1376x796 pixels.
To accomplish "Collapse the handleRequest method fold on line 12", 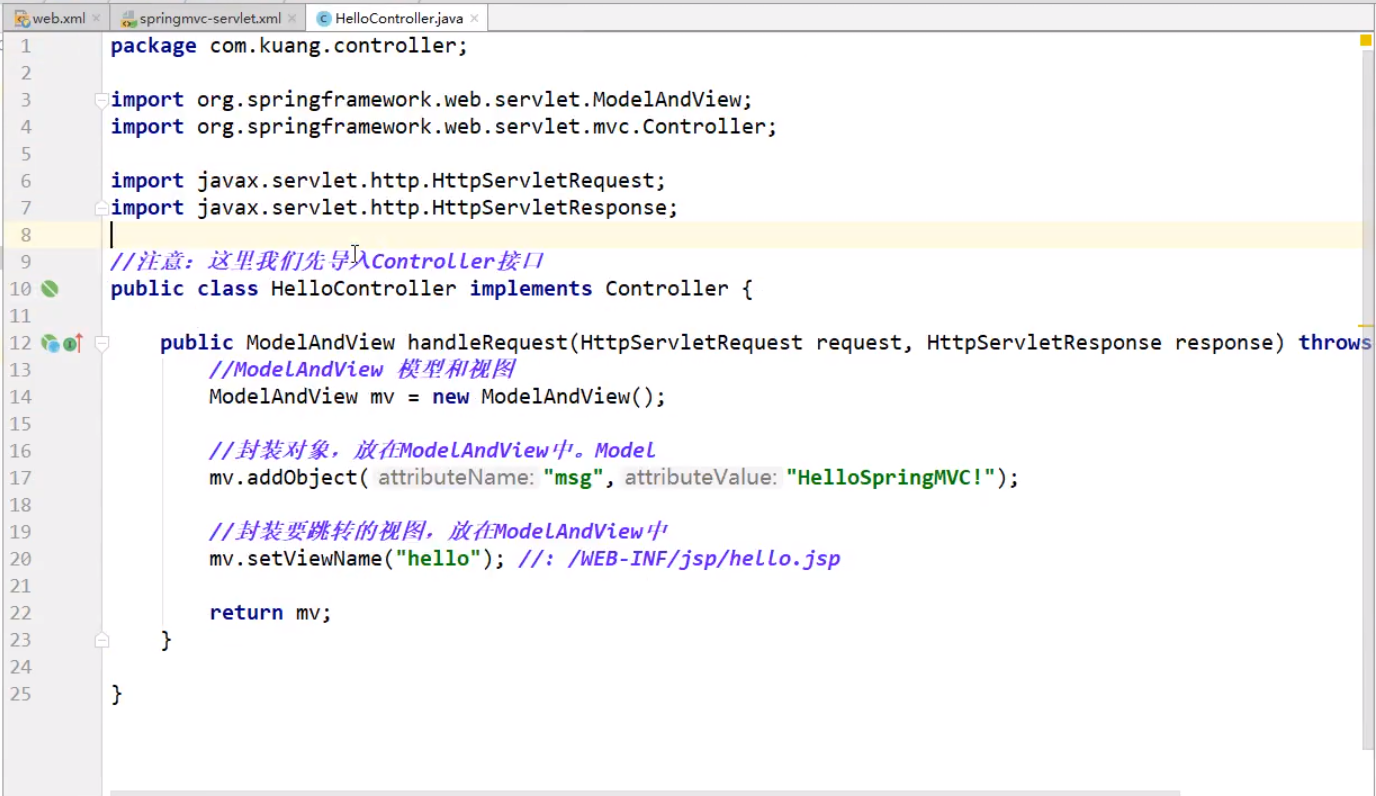I will [101, 343].
